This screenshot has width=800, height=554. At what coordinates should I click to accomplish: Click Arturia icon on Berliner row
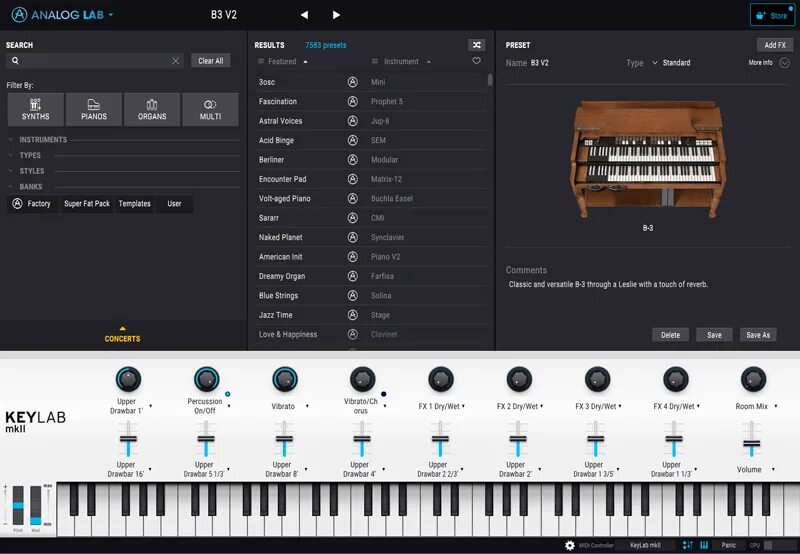click(x=353, y=160)
